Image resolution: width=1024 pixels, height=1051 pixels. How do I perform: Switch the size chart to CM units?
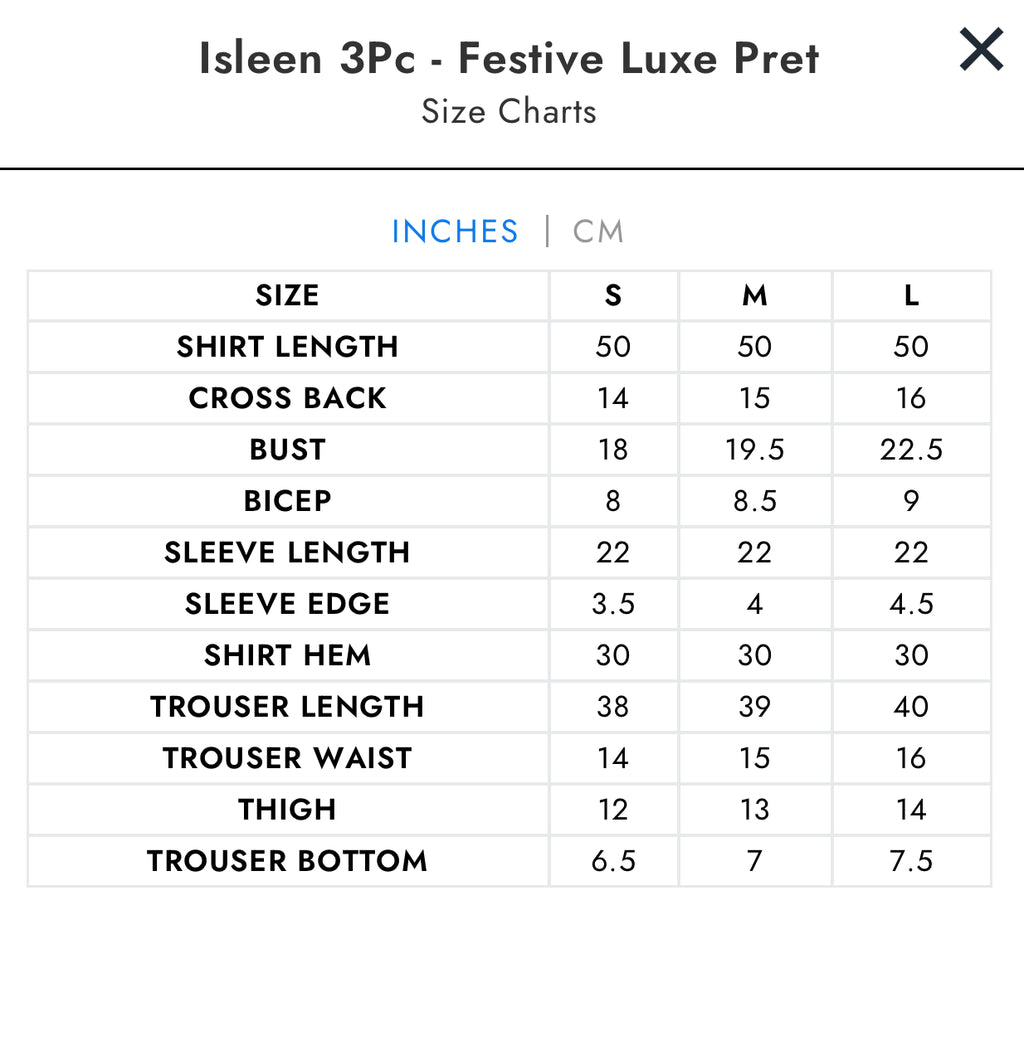[597, 231]
